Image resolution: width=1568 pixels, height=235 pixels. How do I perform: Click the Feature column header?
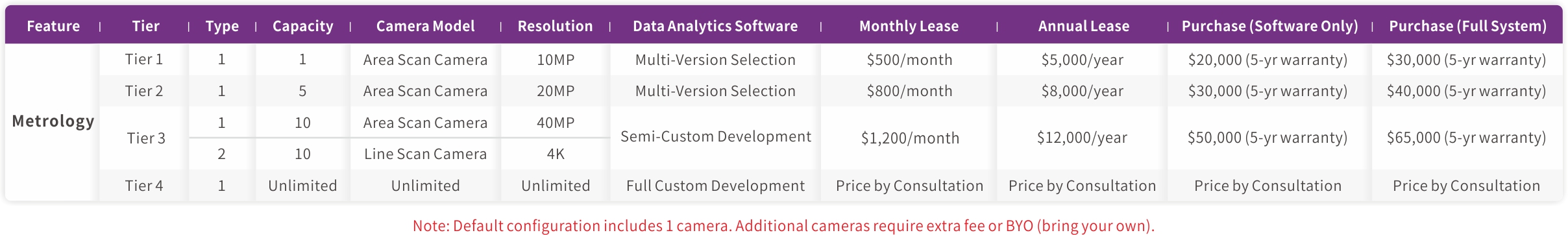[53, 26]
